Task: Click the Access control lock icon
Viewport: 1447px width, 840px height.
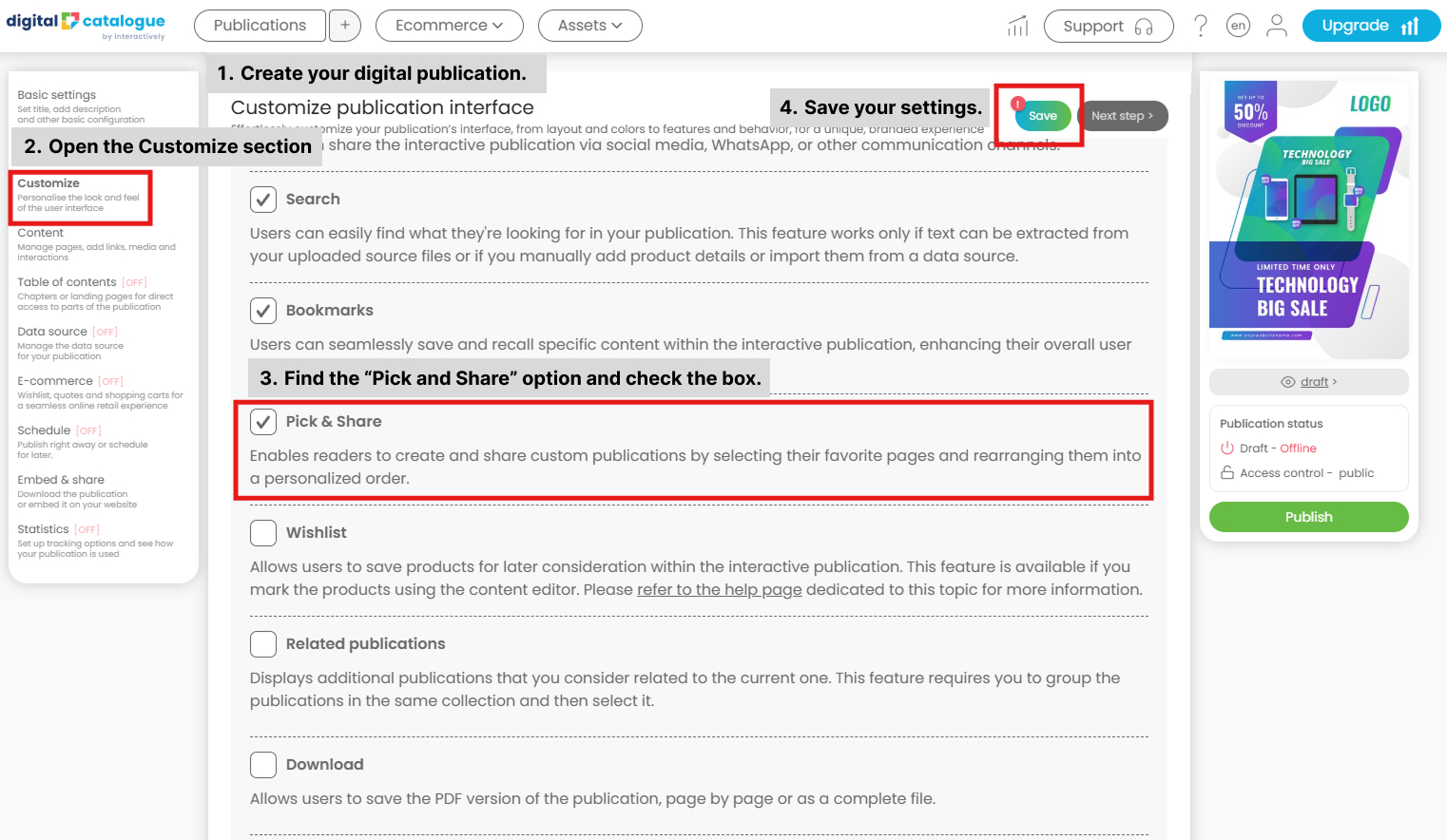Action: (1226, 473)
